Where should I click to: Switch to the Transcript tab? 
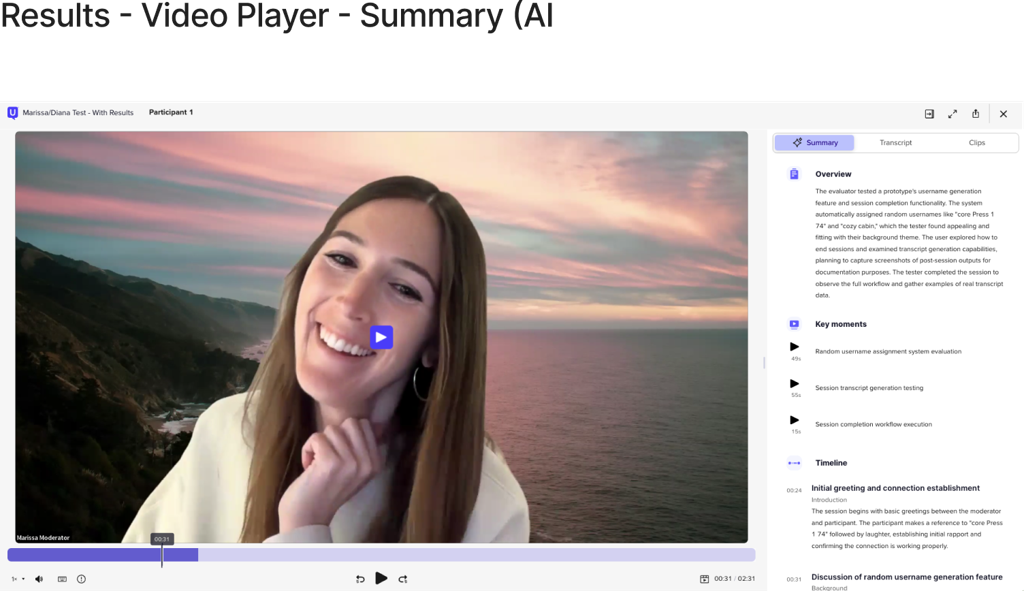[895, 143]
